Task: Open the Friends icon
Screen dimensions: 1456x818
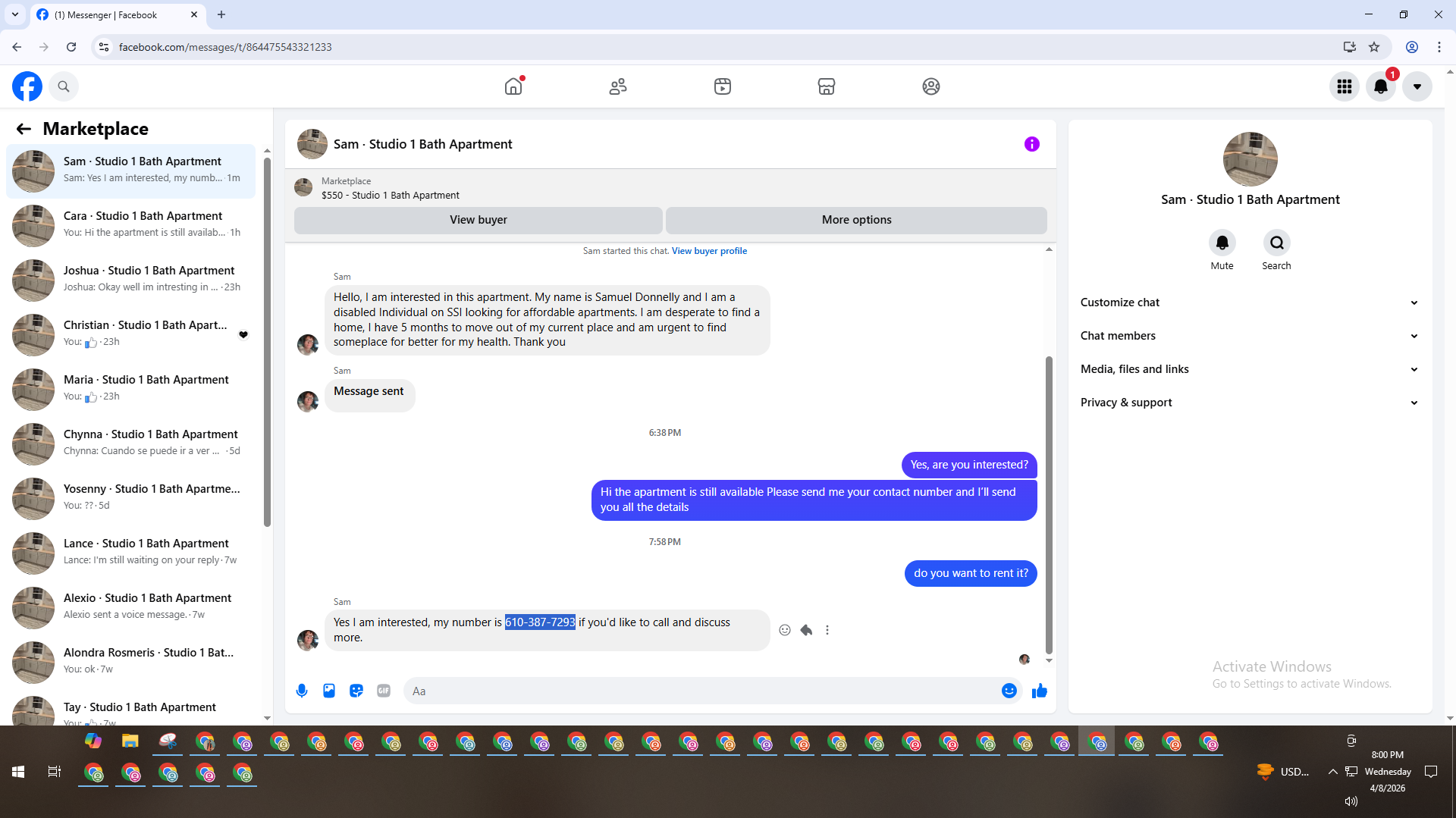Action: click(618, 86)
